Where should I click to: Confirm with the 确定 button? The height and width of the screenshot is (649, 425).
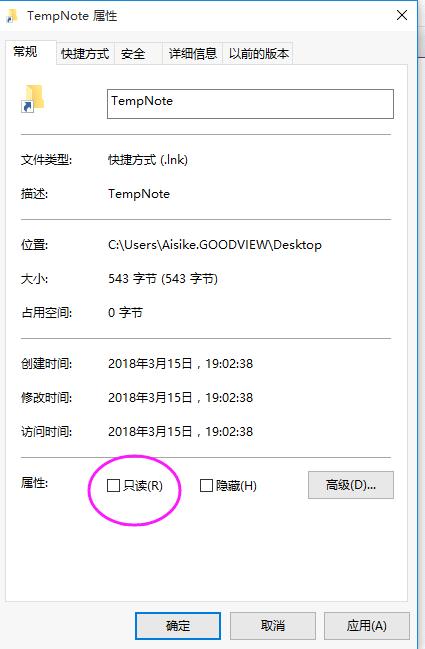tap(178, 625)
